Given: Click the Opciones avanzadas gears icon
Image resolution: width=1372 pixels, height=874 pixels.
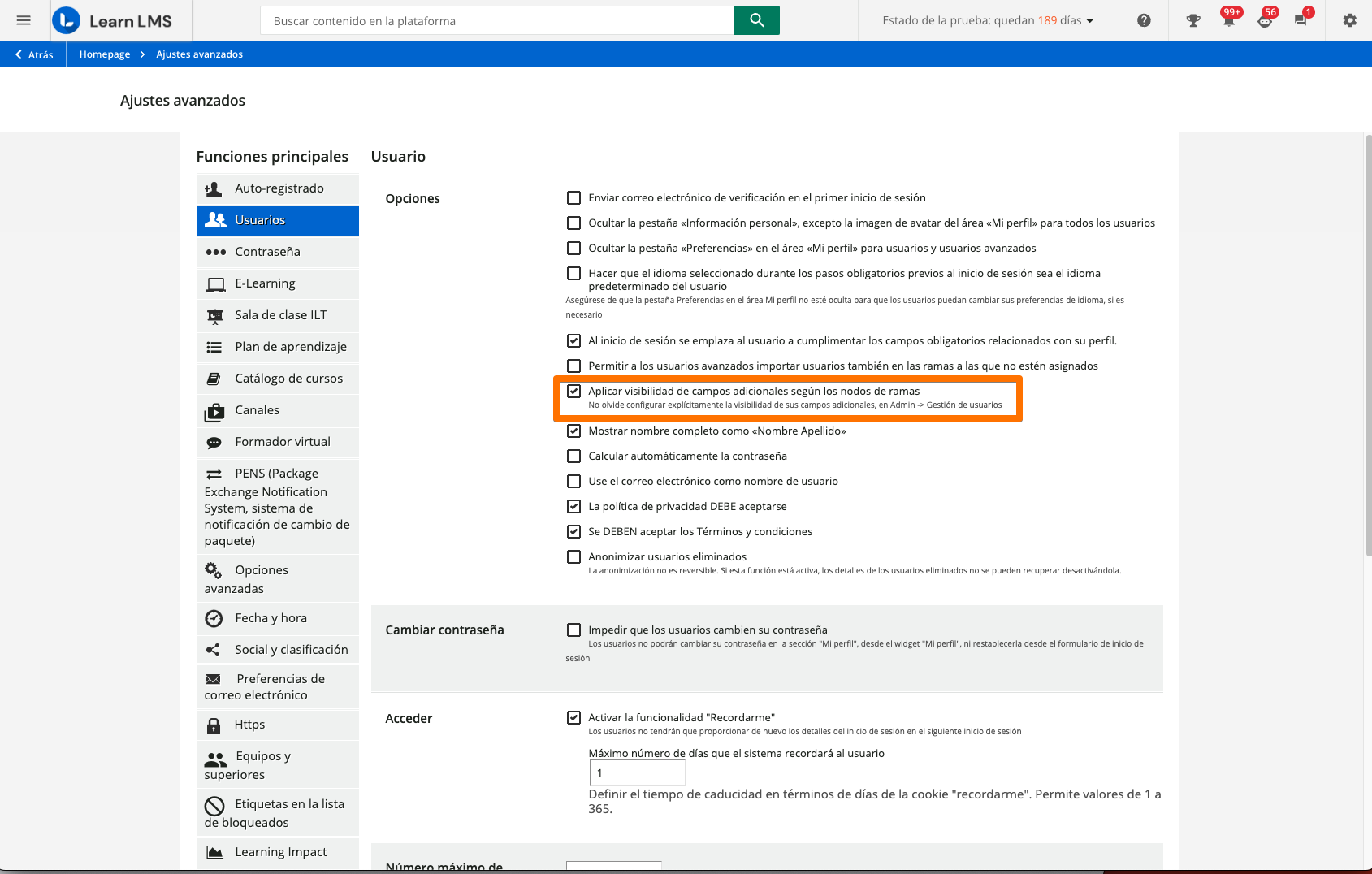Looking at the screenshot, I should [x=213, y=570].
